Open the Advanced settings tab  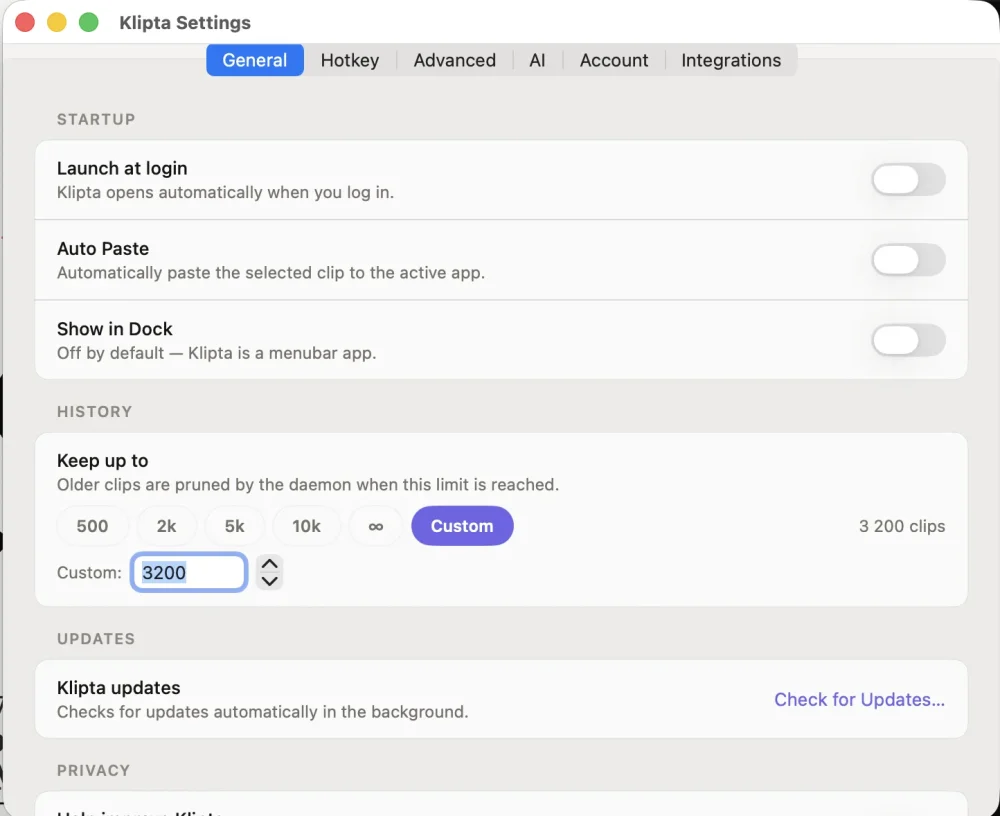(x=454, y=60)
